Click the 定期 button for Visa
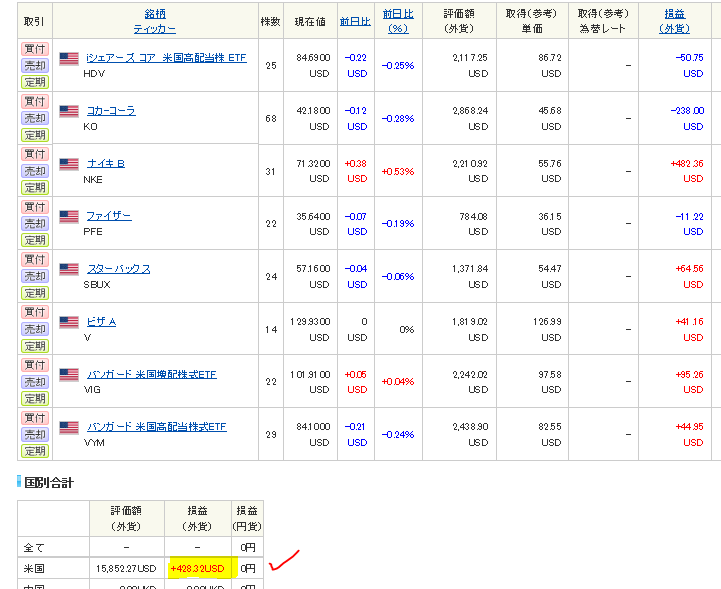Image resolution: width=721 pixels, height=589 pixels. click(35, 346)
